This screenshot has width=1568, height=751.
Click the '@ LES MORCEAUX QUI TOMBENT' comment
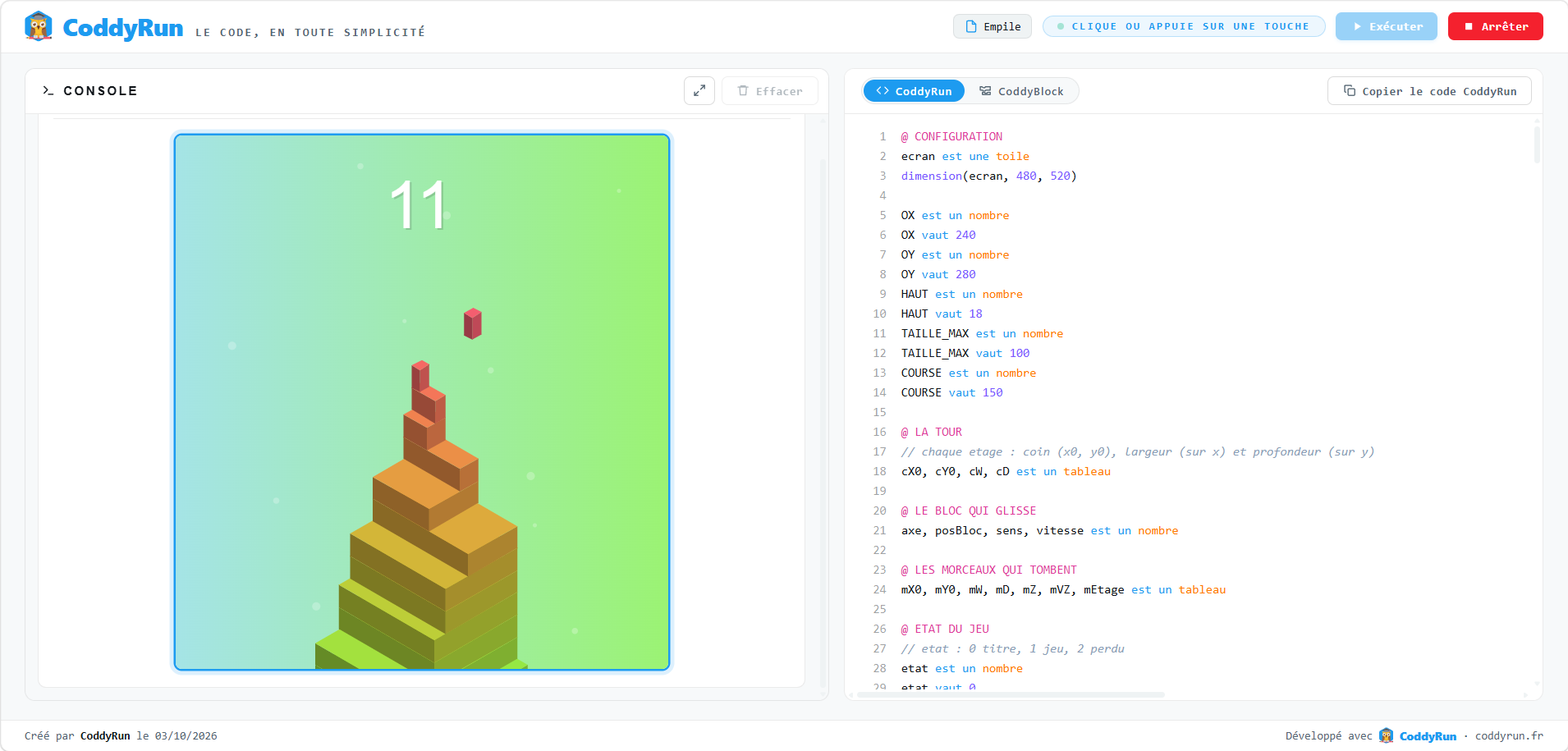tap(988, 570)
